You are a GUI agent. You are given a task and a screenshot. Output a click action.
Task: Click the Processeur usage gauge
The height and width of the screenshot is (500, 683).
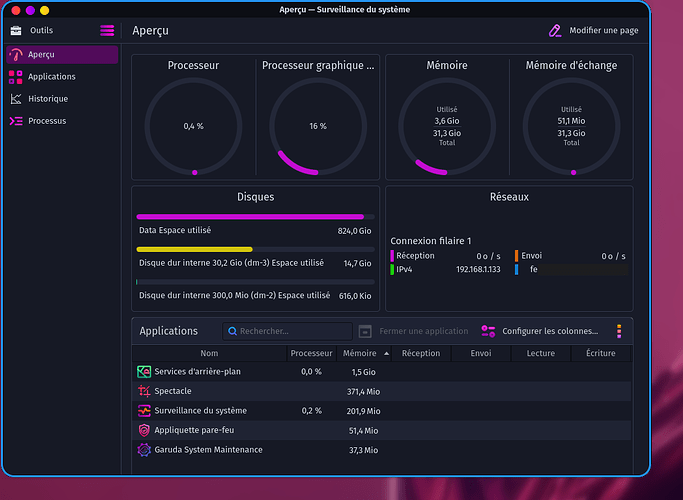[193, 126]
